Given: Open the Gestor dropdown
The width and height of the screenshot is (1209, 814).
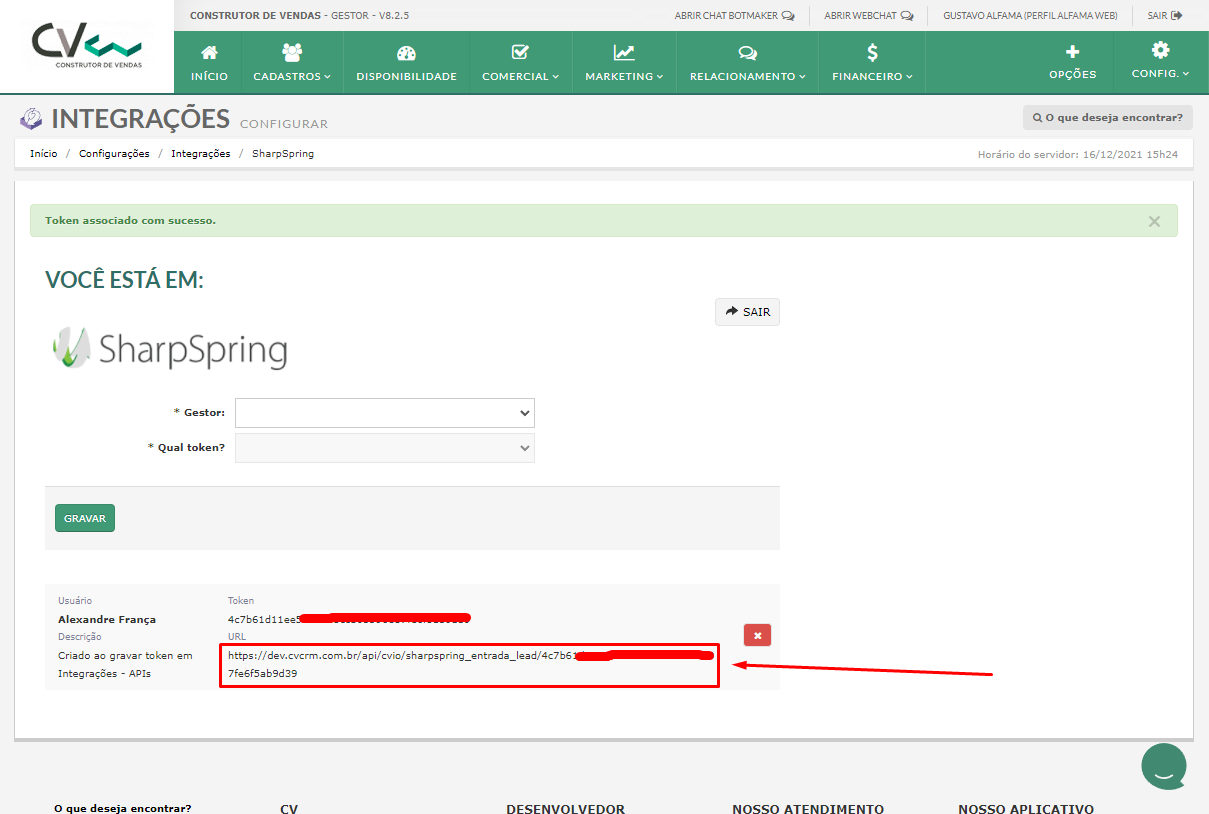Looking at the screenshot, I should (x=385, y=413).
